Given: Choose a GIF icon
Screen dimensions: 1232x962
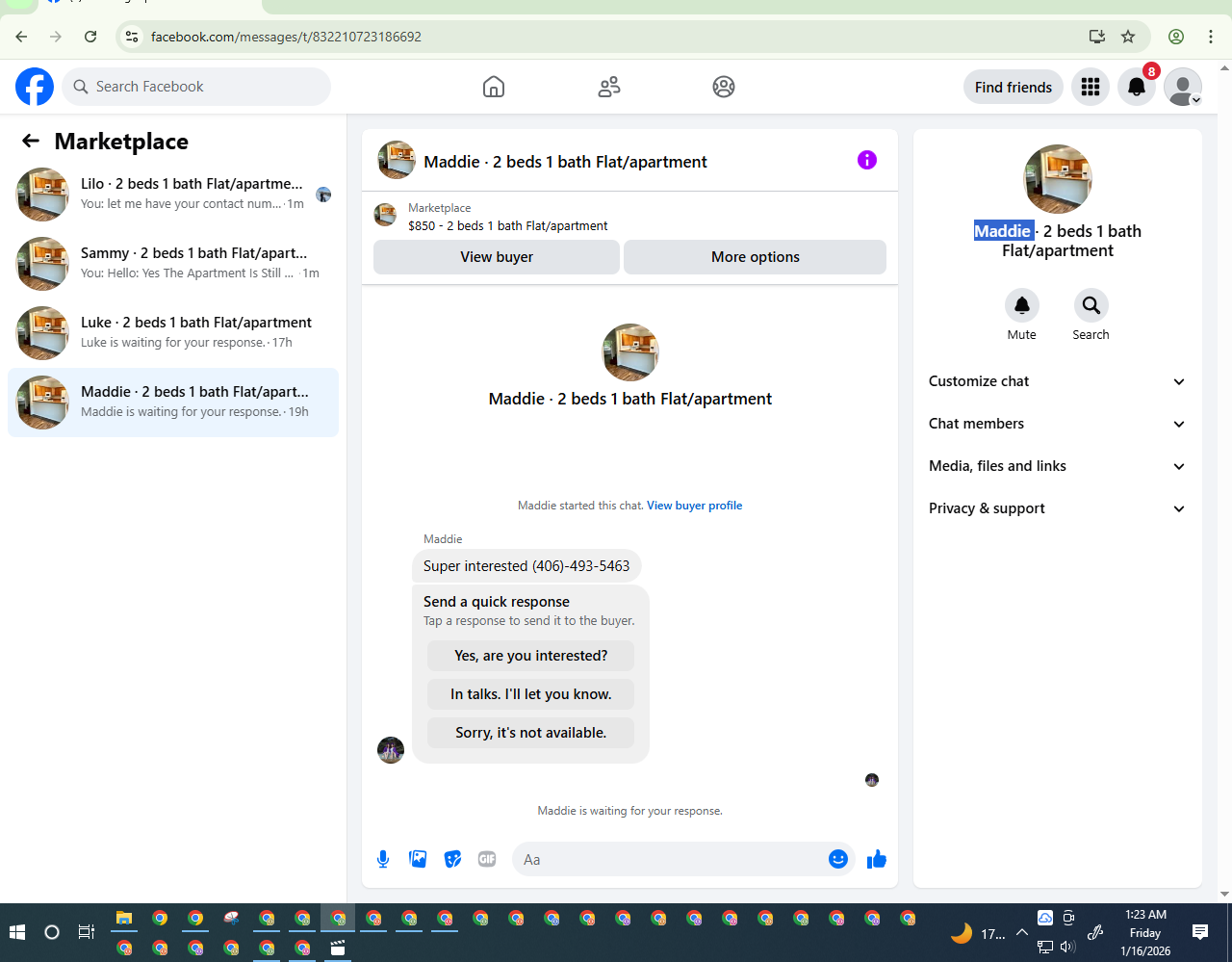Looking at the screenshot, I should (x=487, y=859).
